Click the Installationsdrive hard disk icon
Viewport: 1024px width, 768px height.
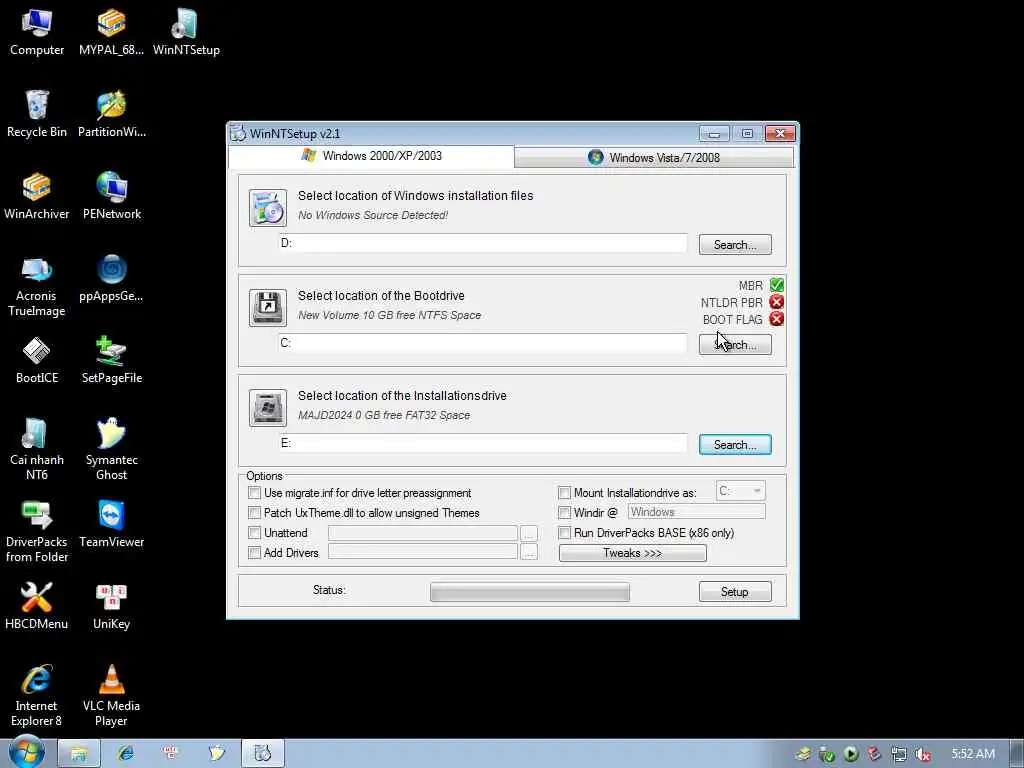pos(268,408)
